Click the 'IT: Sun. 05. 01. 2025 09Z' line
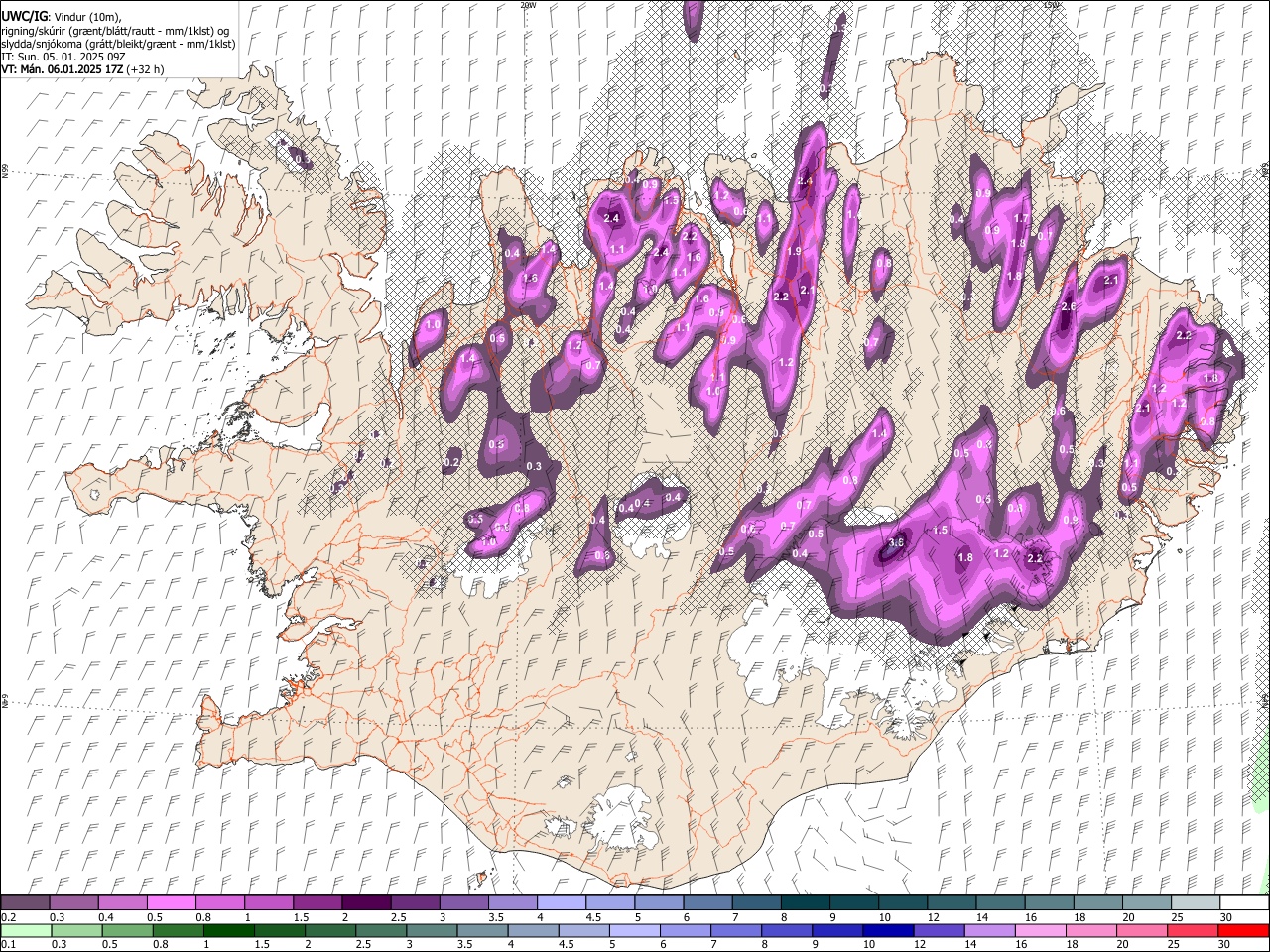Viewport: 1270px width, 952px height. pos(63,58)
